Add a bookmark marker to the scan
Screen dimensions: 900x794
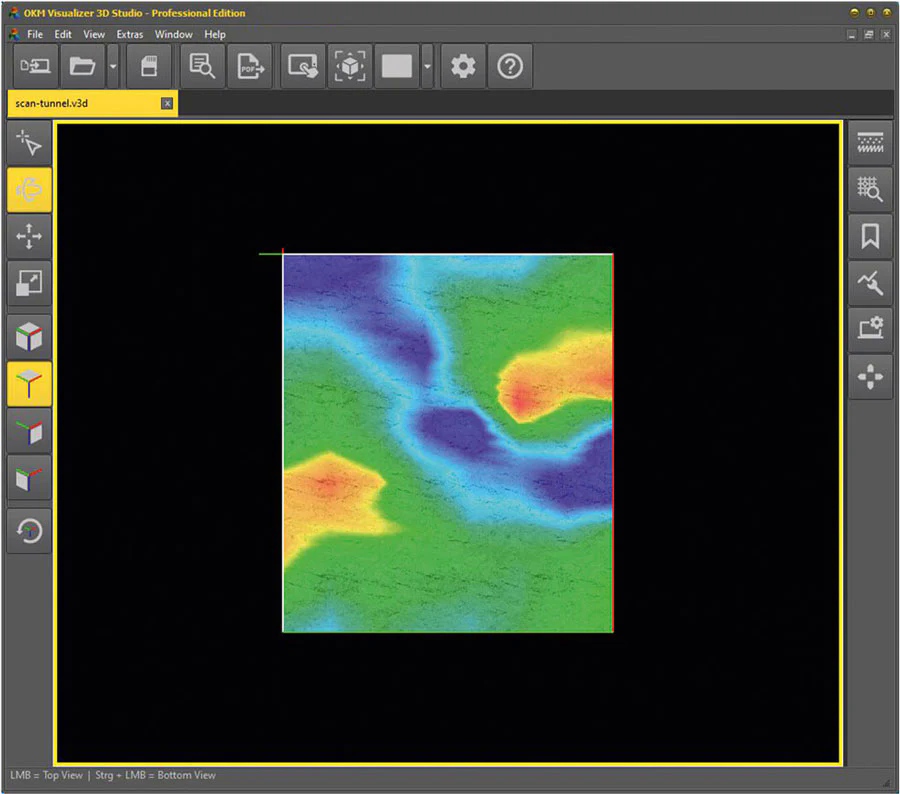[x=870, y=237]
